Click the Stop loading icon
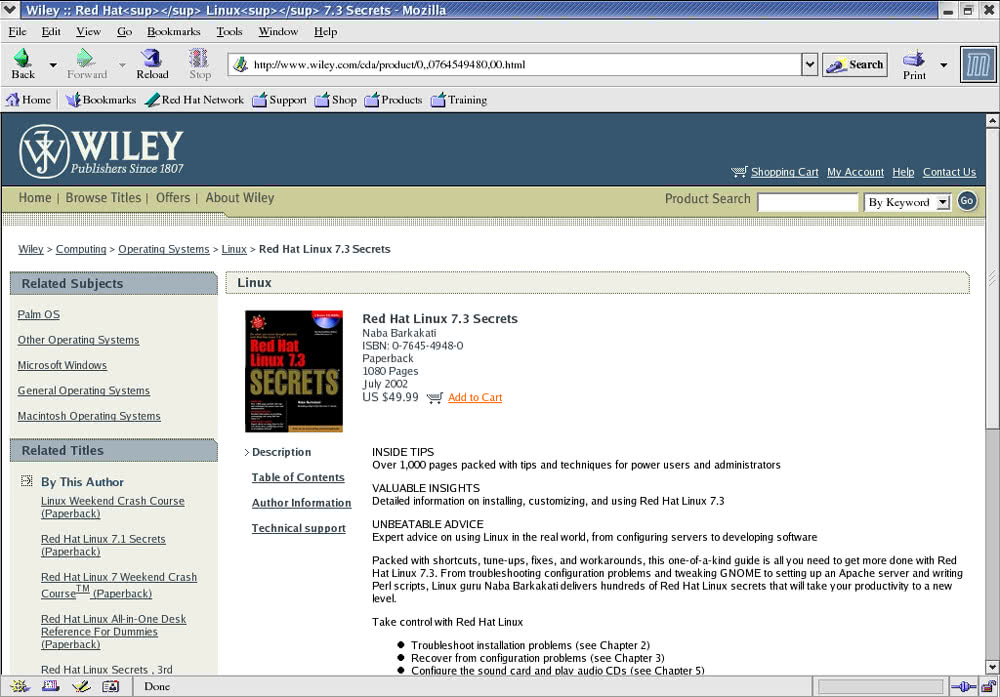Screen dimensions: 1000x697 pyautogui.click(x=199, y=58)
